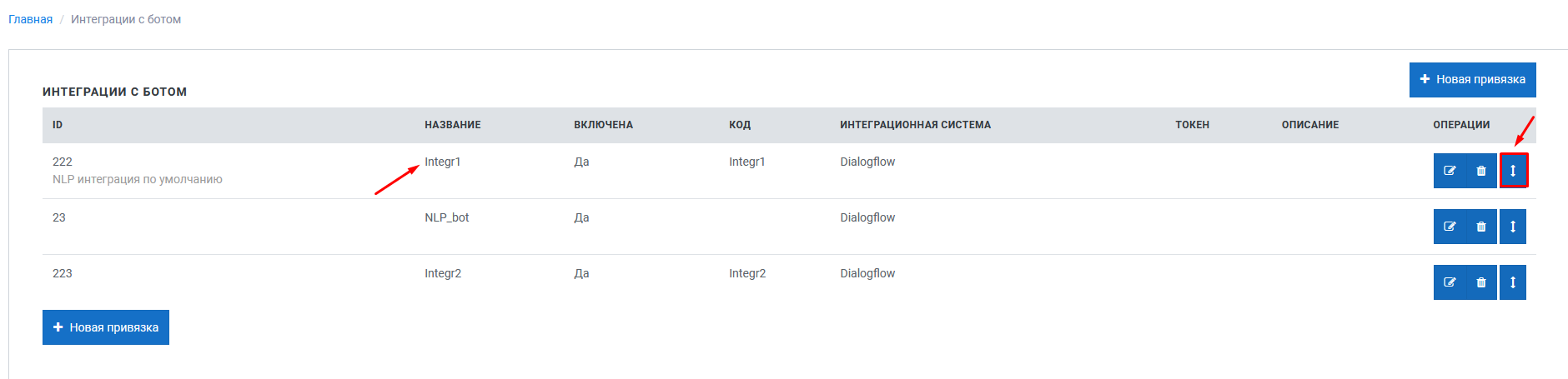Viewport: 1568px width, 379px height.
Task: Delete the NLP_bot integration
Action: 1481,227
